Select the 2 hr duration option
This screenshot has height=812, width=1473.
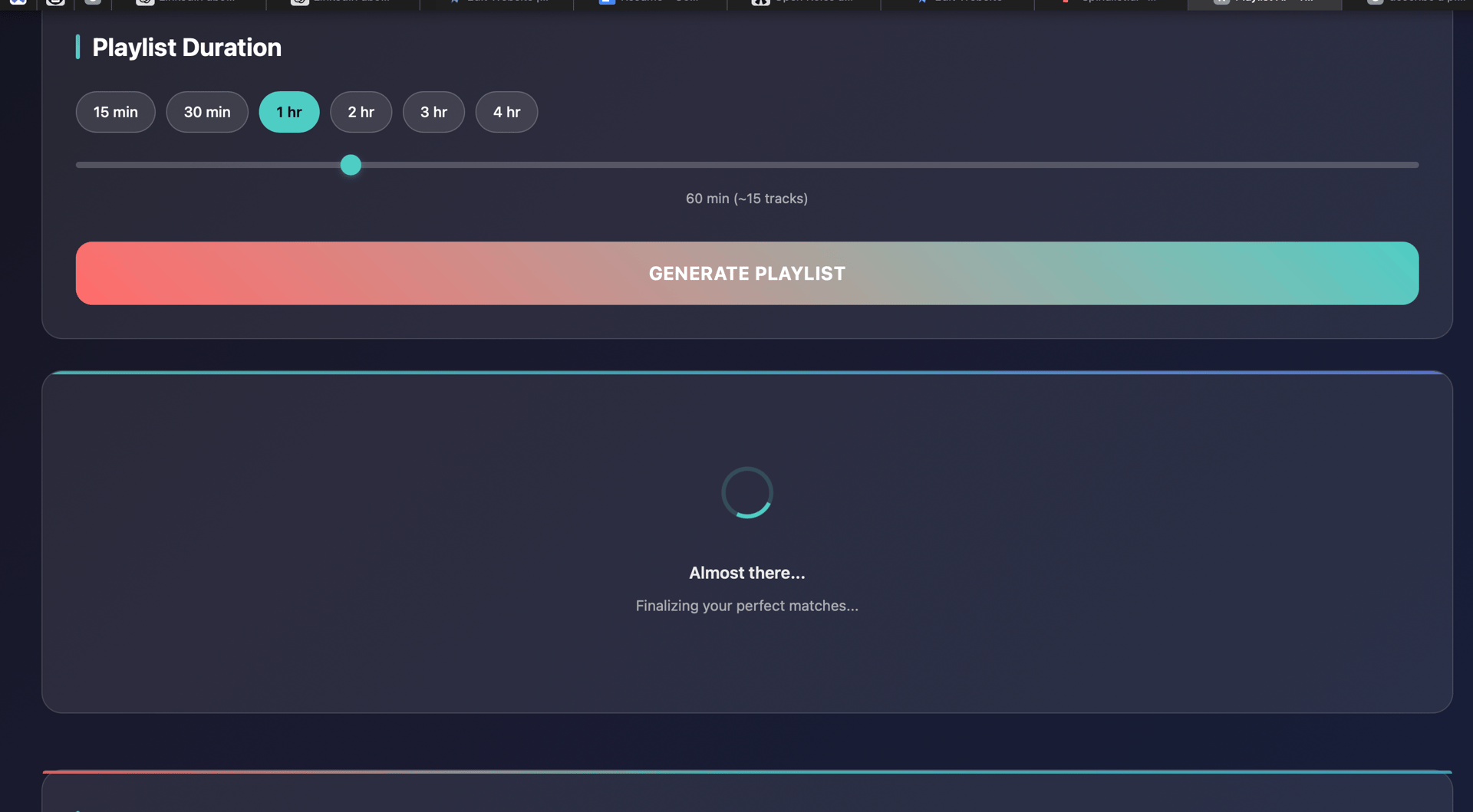pyautogui.click(x=361, y=112)
